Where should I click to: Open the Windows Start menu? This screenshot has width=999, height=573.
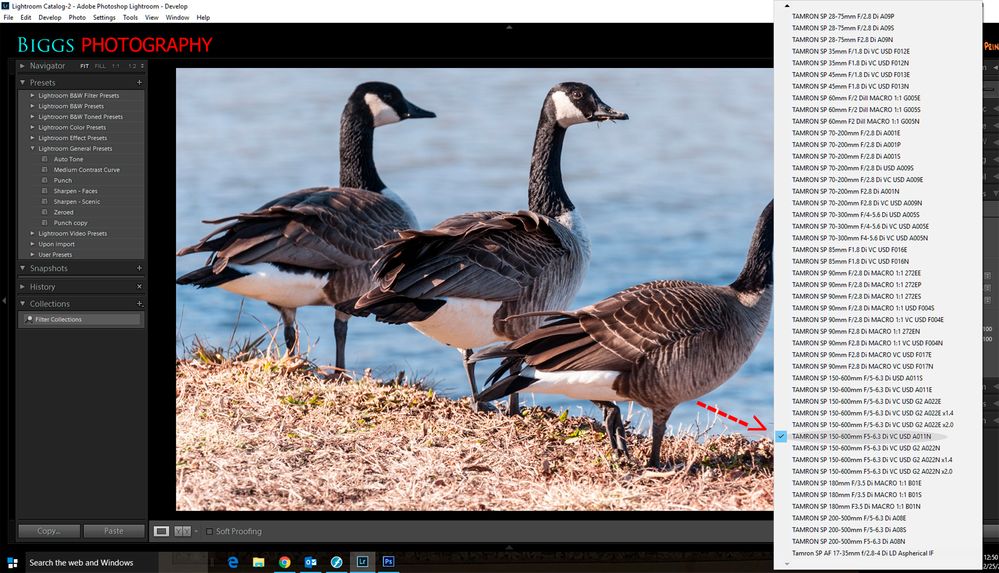tap(12, 562)
